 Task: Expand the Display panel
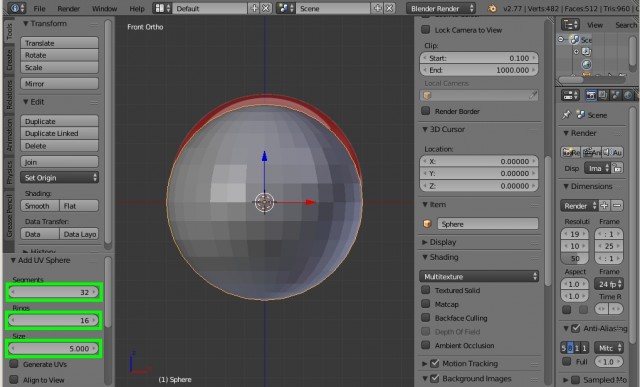(x=425, y=242)
